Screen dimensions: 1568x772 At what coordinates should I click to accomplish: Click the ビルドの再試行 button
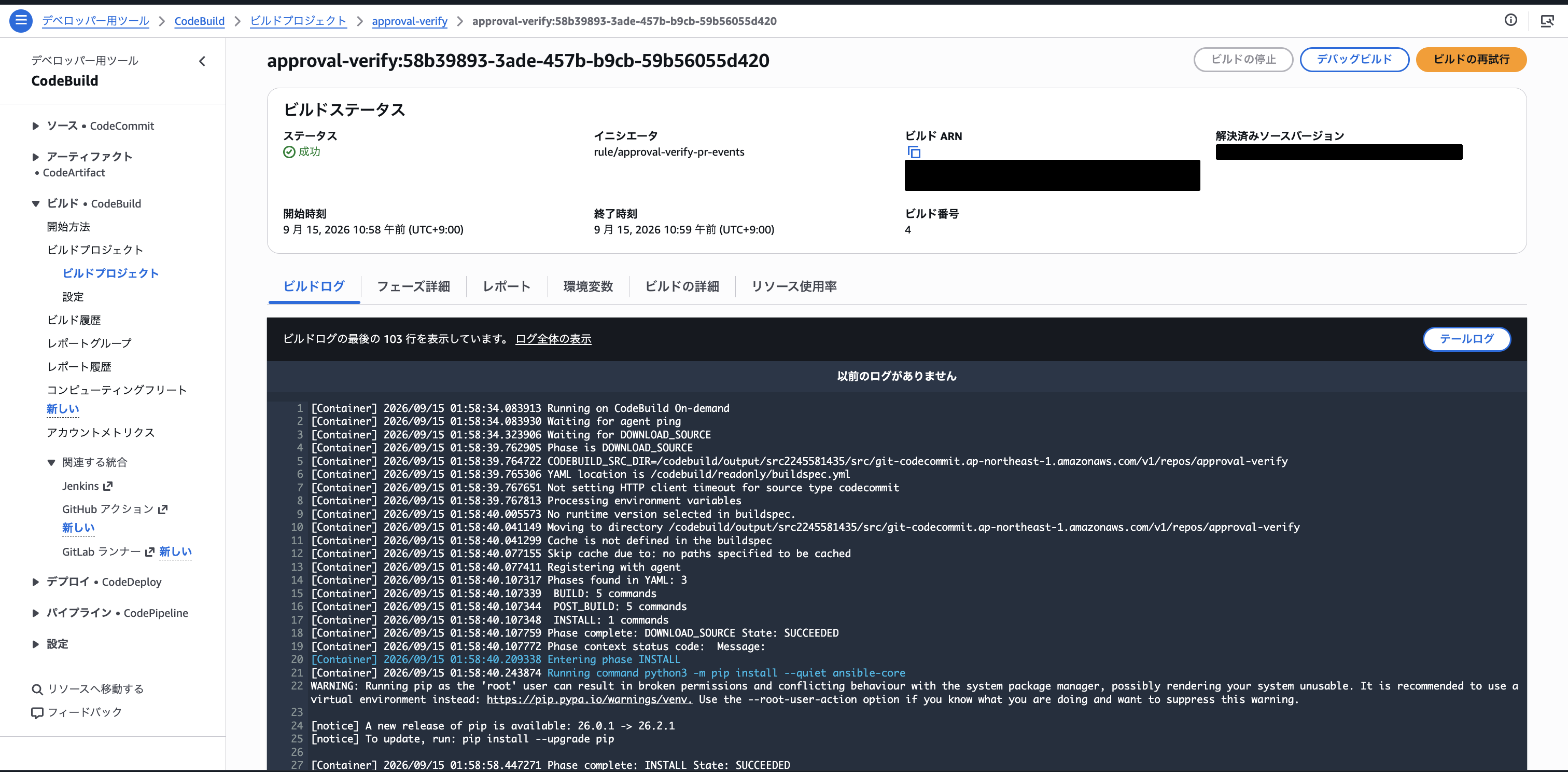[1471, 60]
